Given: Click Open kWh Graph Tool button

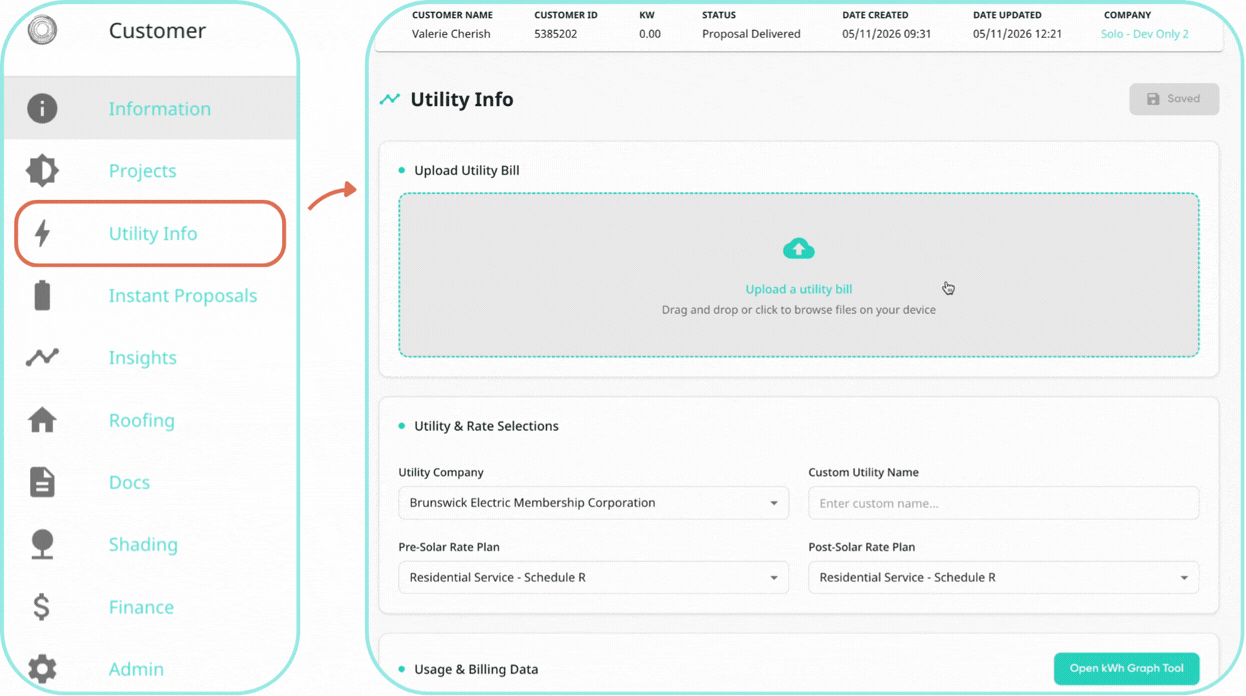Looking at the screenshot, I should [1126, 669].
